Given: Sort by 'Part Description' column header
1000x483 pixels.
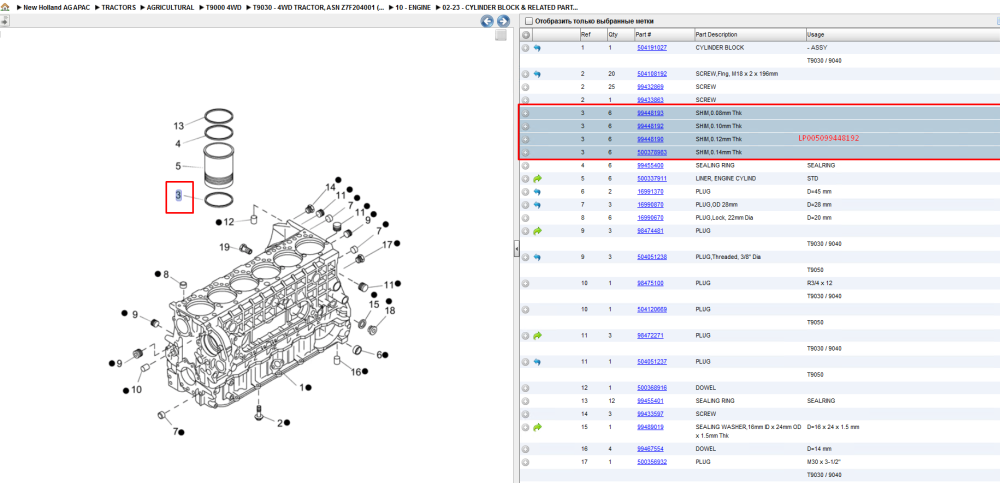Looking at the screenshot, I should tap(749, 34).
